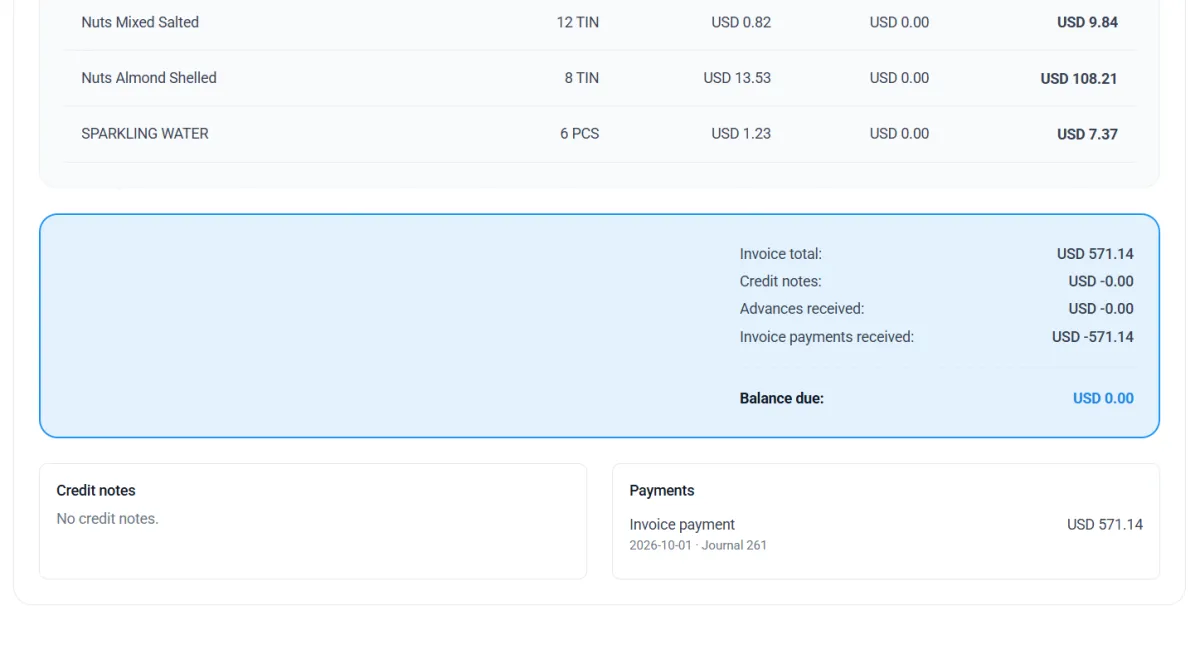Click the "Credit notes:" summary label
Viewport: 1200px width, 645px height.
click(781, 282)
